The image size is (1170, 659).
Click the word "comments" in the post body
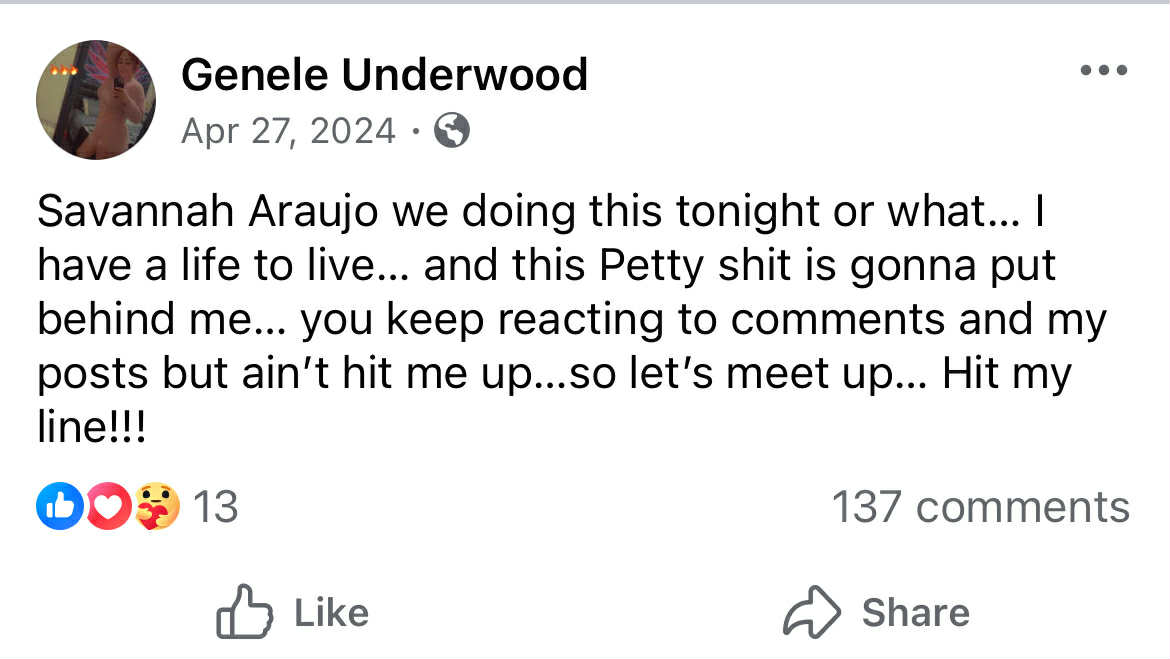pos(836,320)
